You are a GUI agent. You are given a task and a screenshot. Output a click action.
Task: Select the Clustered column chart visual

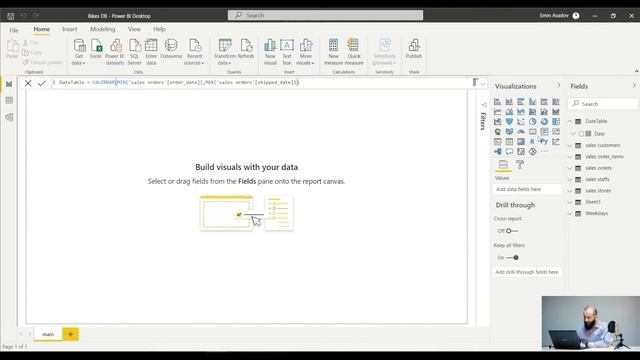(x=533, y=102)
